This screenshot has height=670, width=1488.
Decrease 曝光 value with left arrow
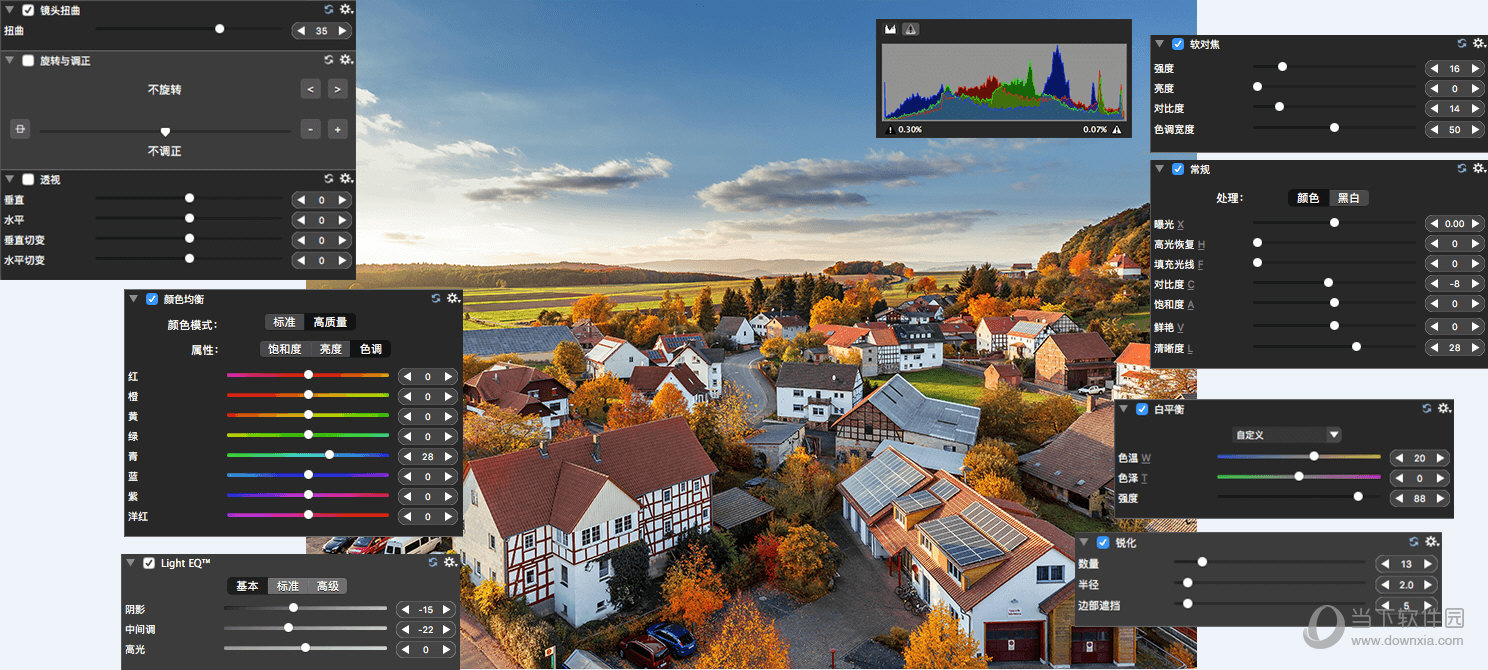pyautogui.click(x=1434, y=223)
